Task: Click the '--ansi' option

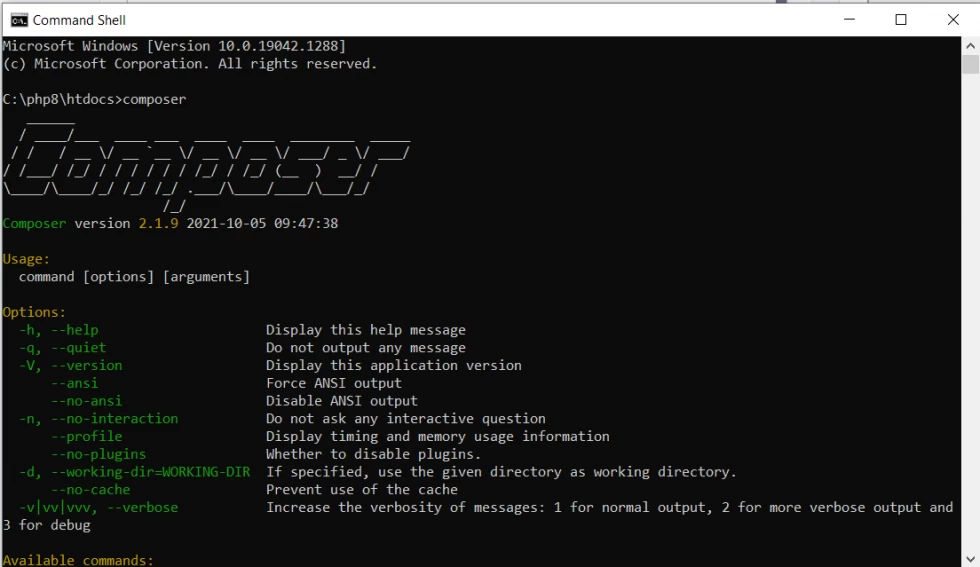Action: click(x=74, y=383)
